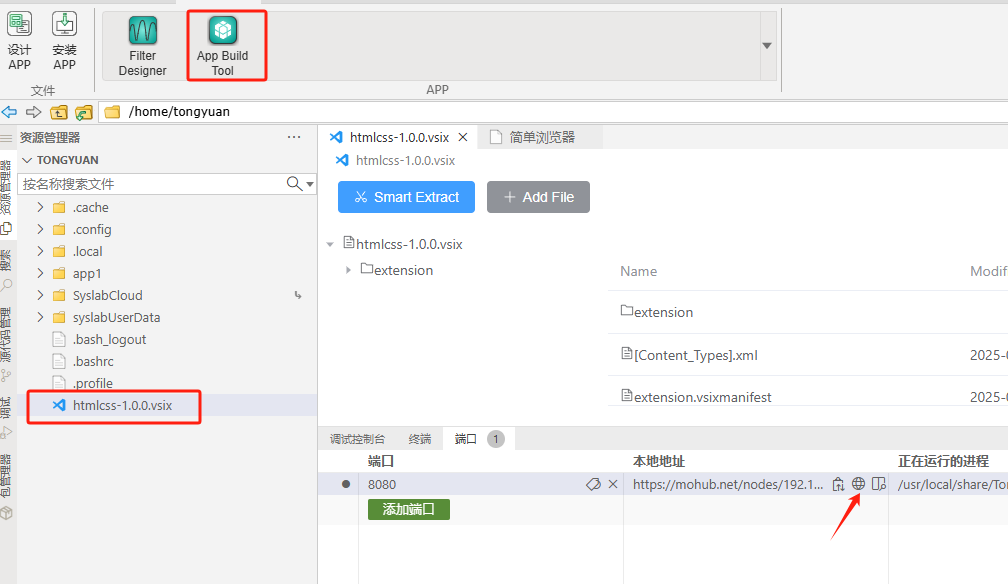Click the magnifier search icon in file filter
Image resolution: width=1008 pixels, height=584 pixels.
coord(294,184)
